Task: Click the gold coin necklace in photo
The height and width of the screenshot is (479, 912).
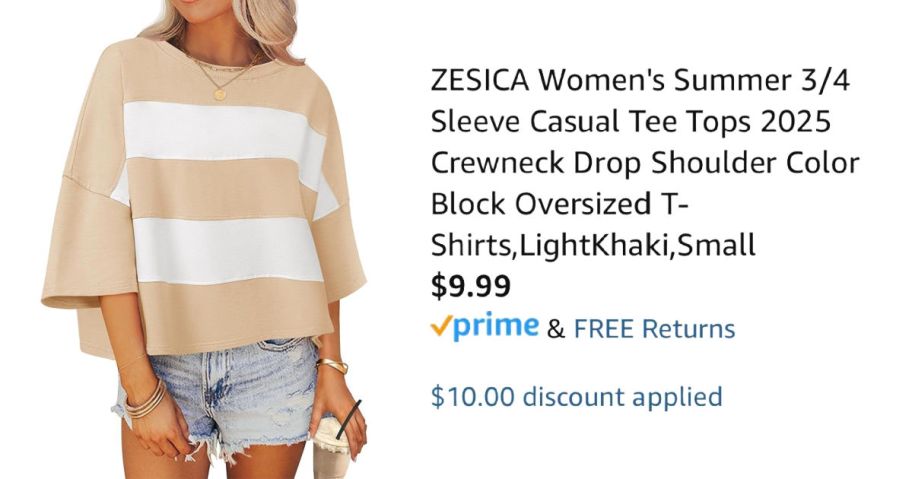Action: coord(220,92)
